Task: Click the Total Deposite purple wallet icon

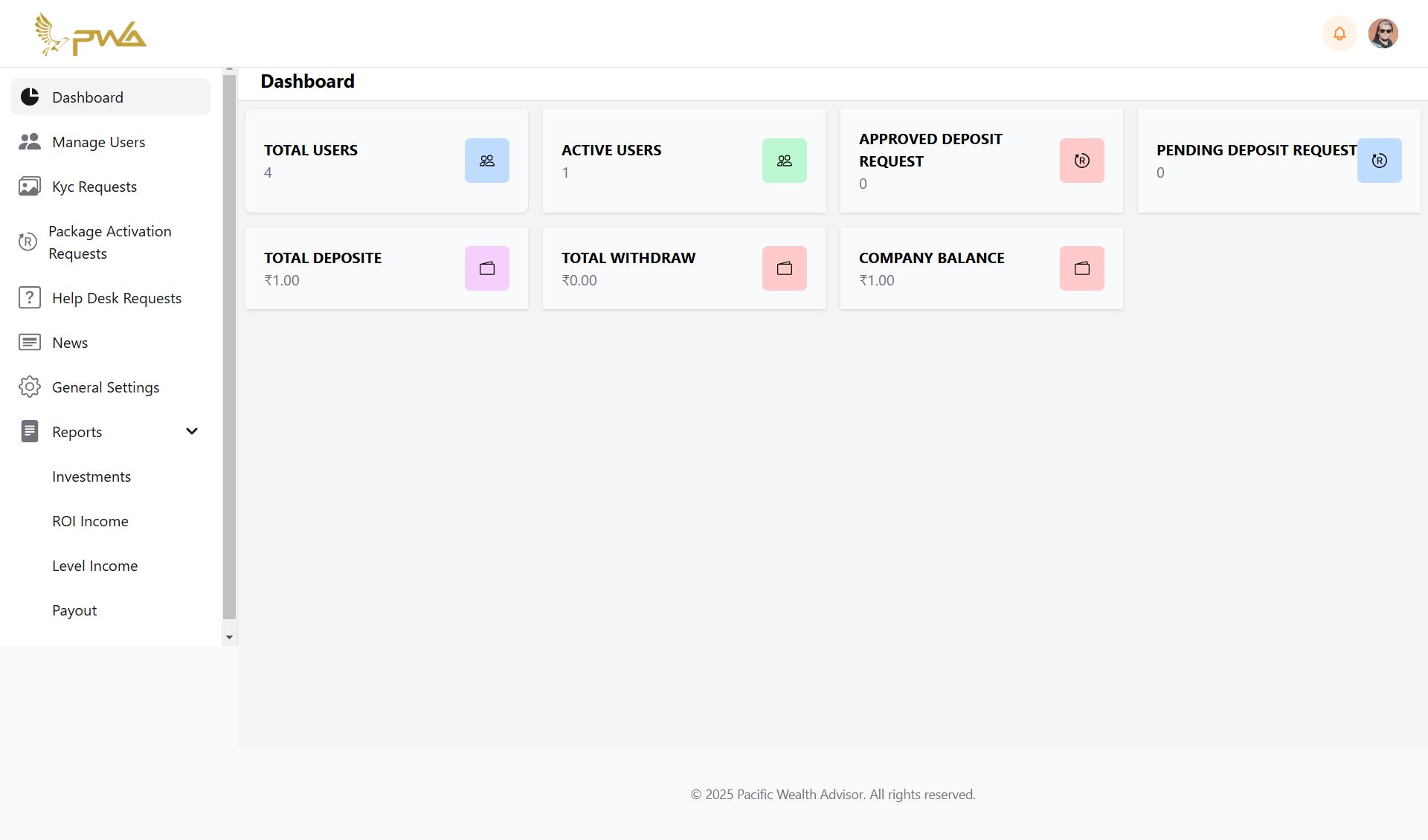Action: coord(486,268)
